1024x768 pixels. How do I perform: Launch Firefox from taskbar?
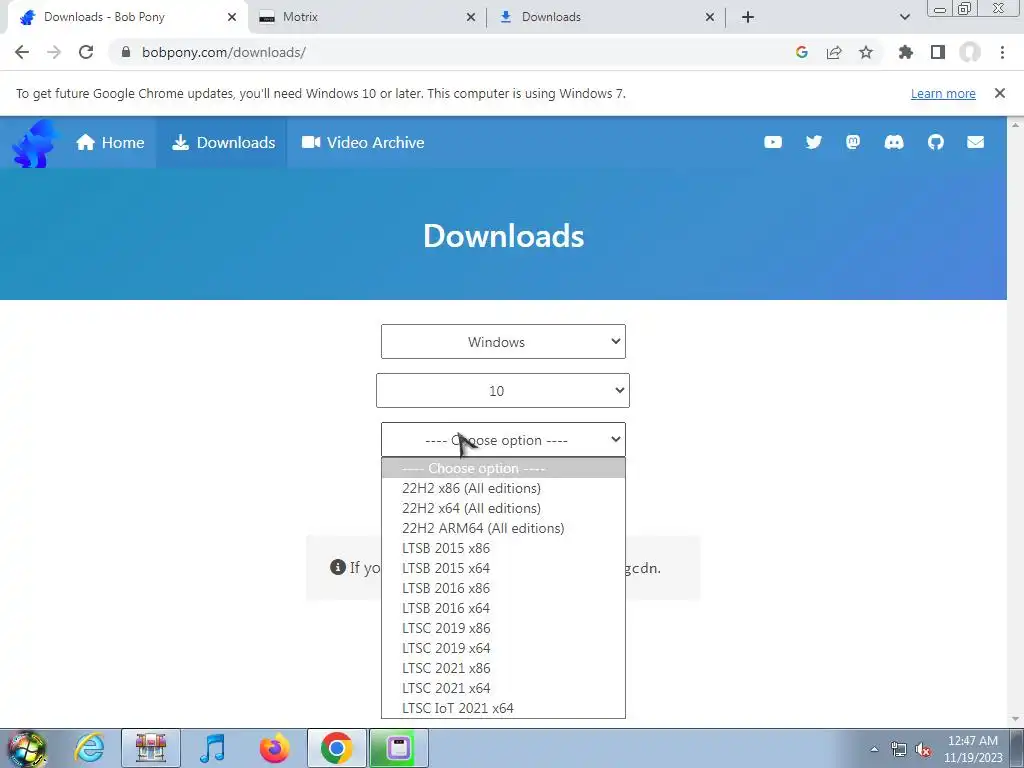274,748
